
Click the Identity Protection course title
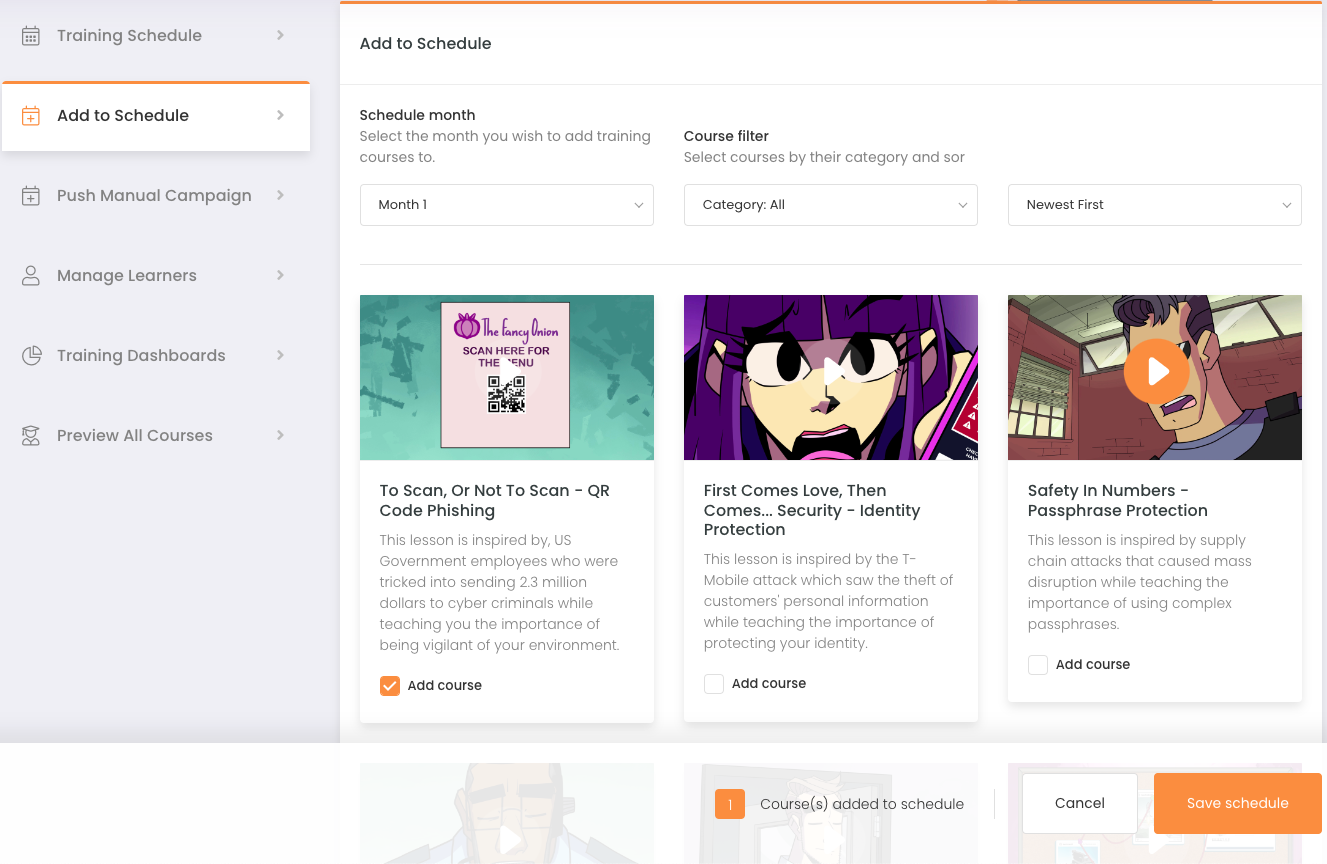coord(812,510)
